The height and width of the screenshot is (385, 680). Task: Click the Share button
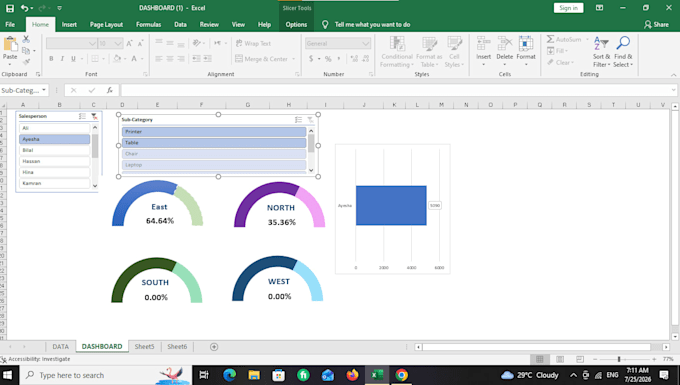pos(656,24)
